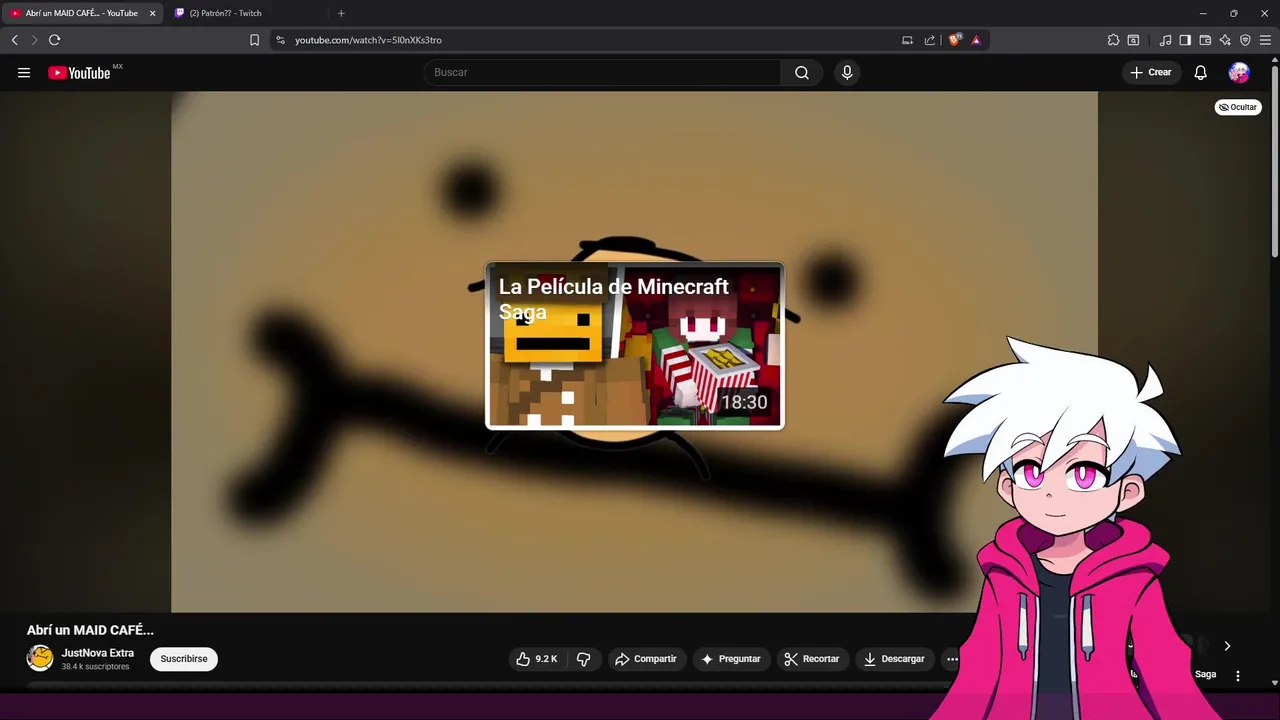This screenshot has width=1280, height=720.
Task: Toggle the browser sidebar panel
Action: coord(1185,40)
